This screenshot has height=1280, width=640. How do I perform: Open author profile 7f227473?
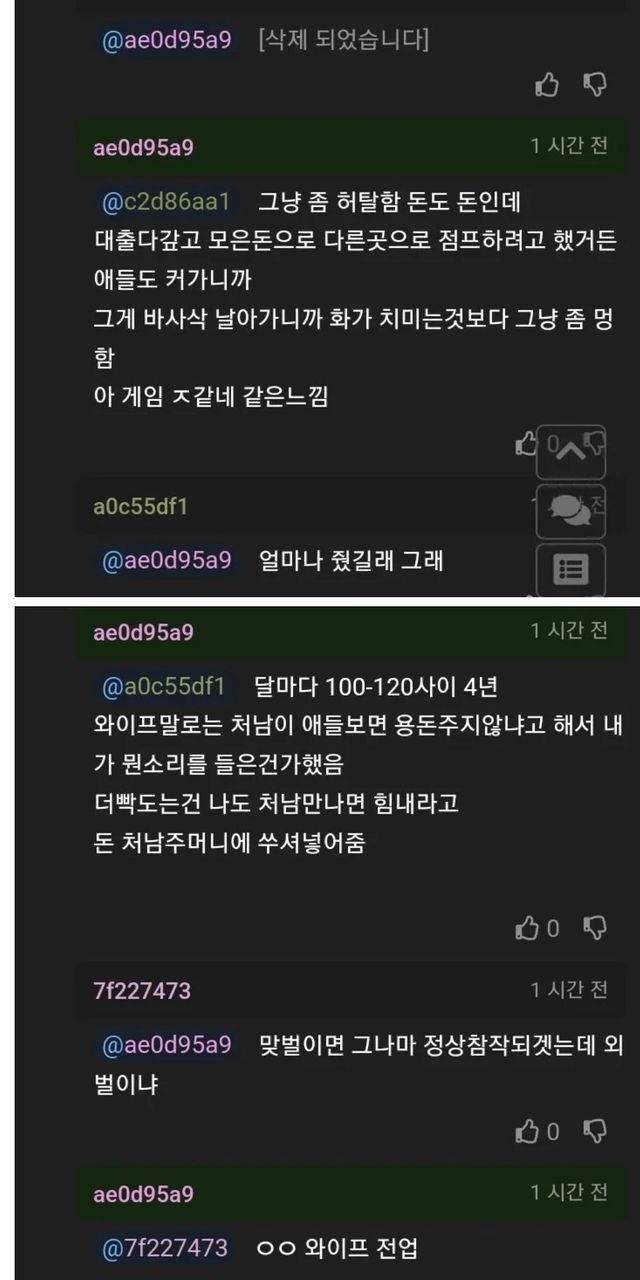pos(142,991)
